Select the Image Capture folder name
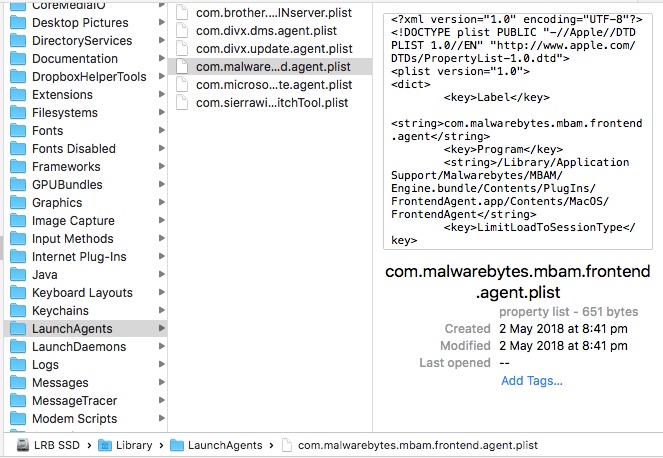The height and width of the screenshot is (458, 663). coord(73,221)
